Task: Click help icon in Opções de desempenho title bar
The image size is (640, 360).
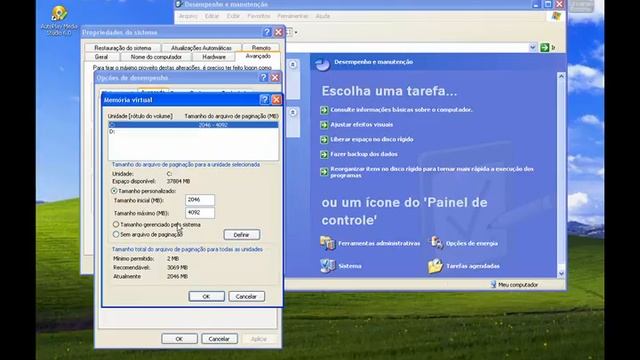Action: [x=264, y=78]
